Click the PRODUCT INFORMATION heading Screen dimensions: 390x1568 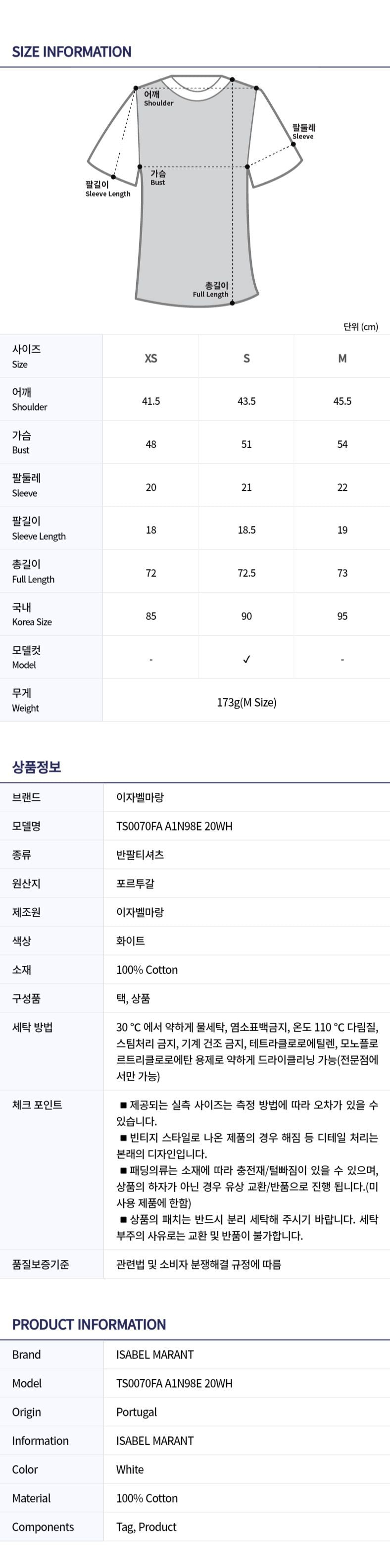89,1324
